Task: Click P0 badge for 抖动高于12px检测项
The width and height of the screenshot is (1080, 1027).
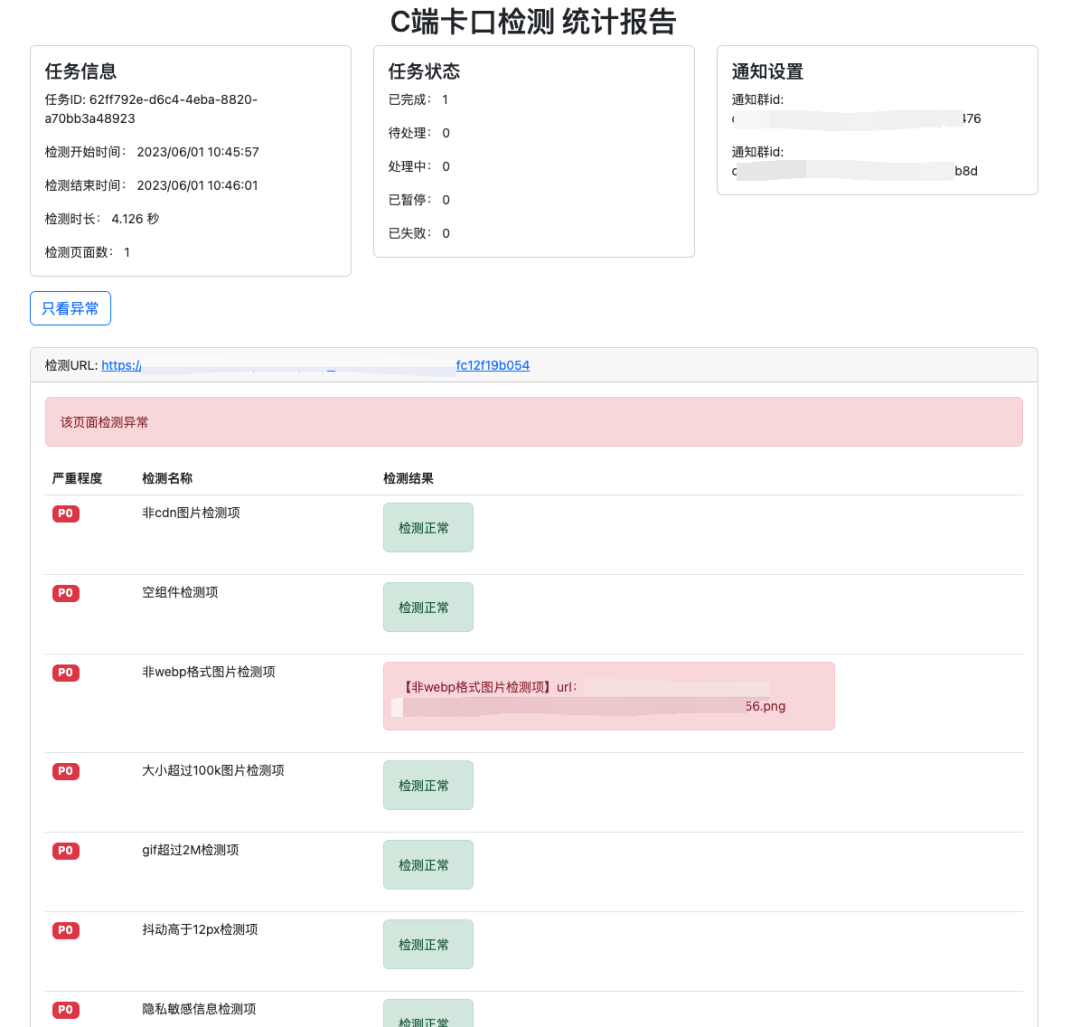Action: [x=65, y=931]
